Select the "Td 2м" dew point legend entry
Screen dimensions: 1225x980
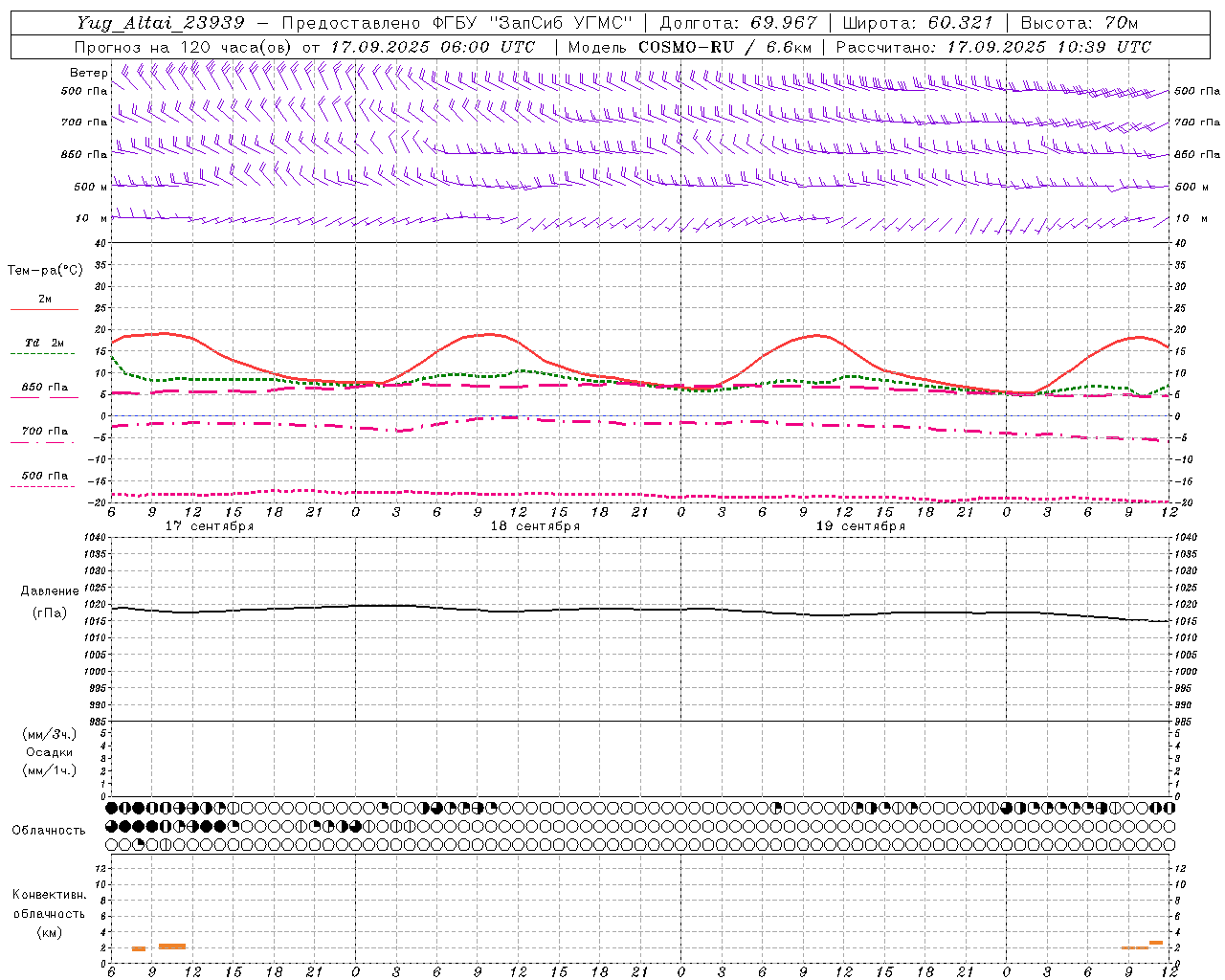(44, 343)
